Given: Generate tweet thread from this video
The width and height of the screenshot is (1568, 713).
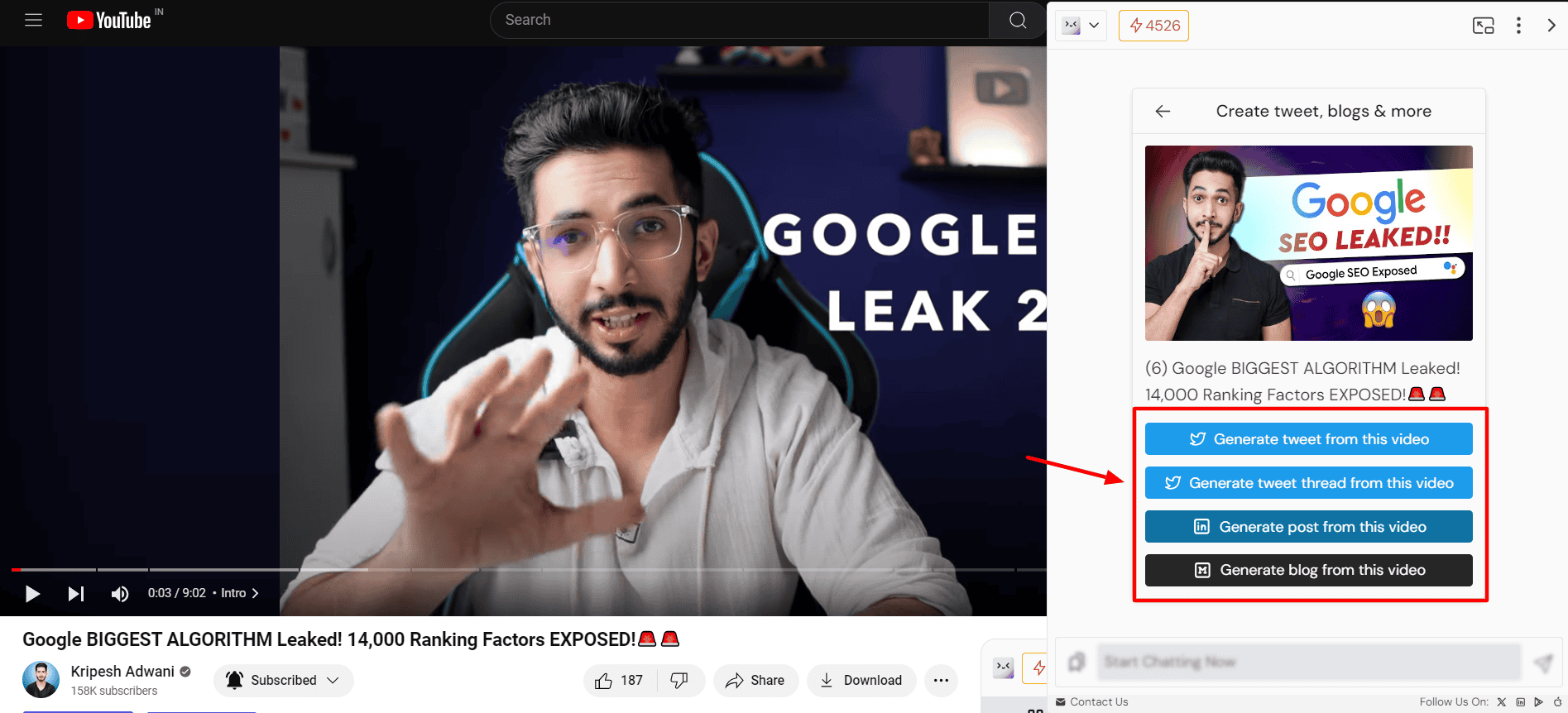Looking at the screenshot, I should click(1308, 483).
